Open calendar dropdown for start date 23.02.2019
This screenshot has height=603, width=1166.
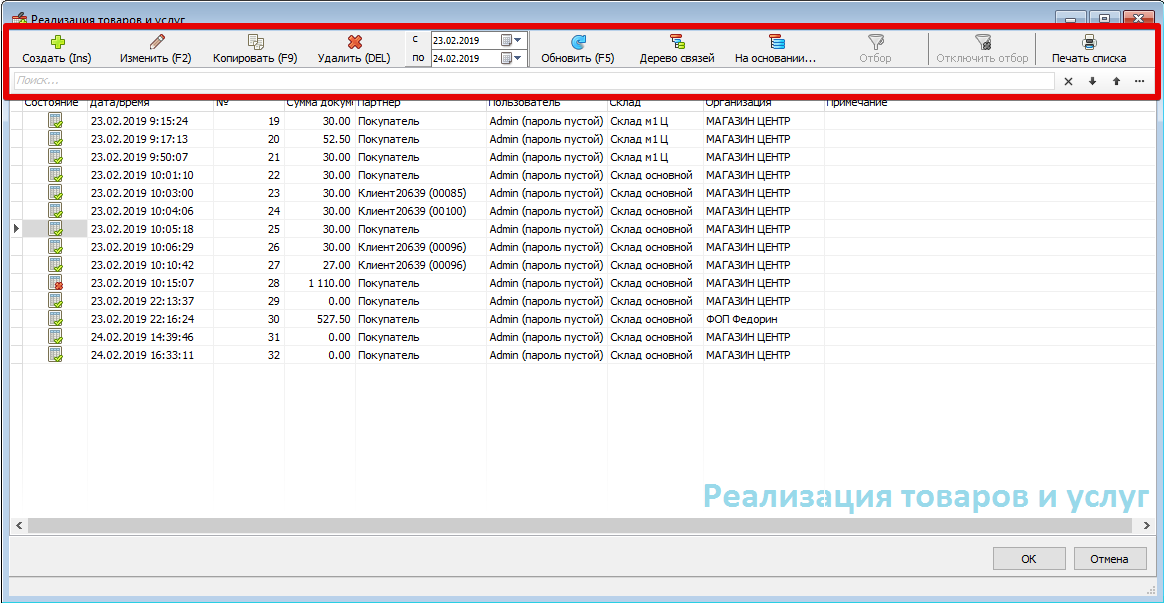511,40
